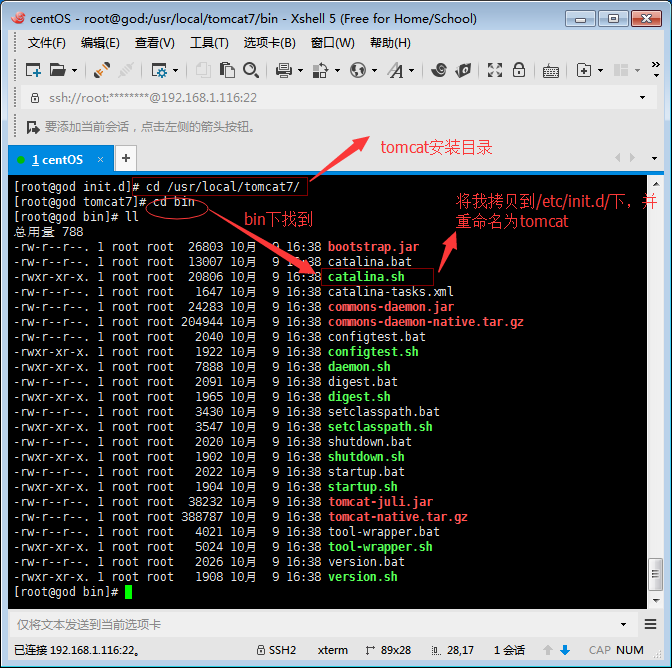Image resolution: width=672 pixels, height=668 pixels.
Task: Click the tomcat-native.tar.gz file name
Action: tap(398, 517)
